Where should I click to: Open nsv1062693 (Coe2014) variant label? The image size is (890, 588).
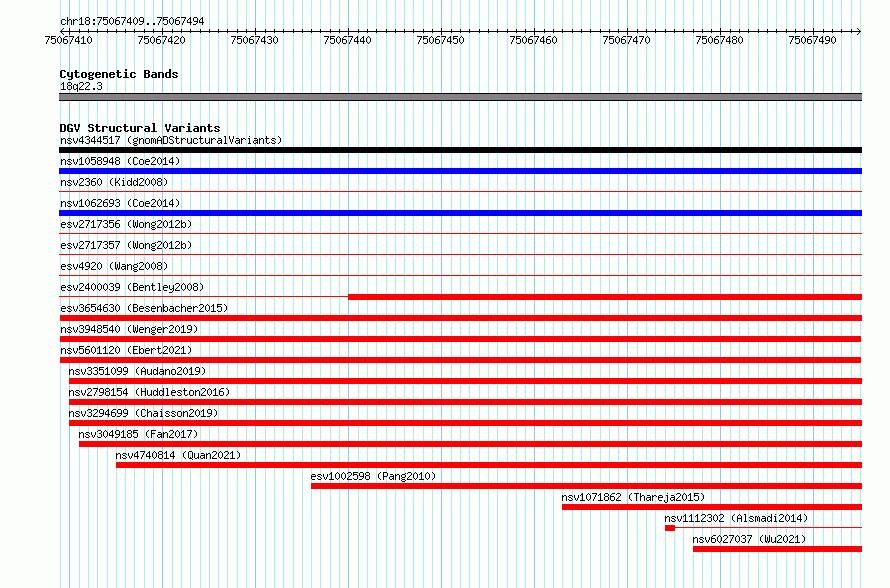[120, 203]
